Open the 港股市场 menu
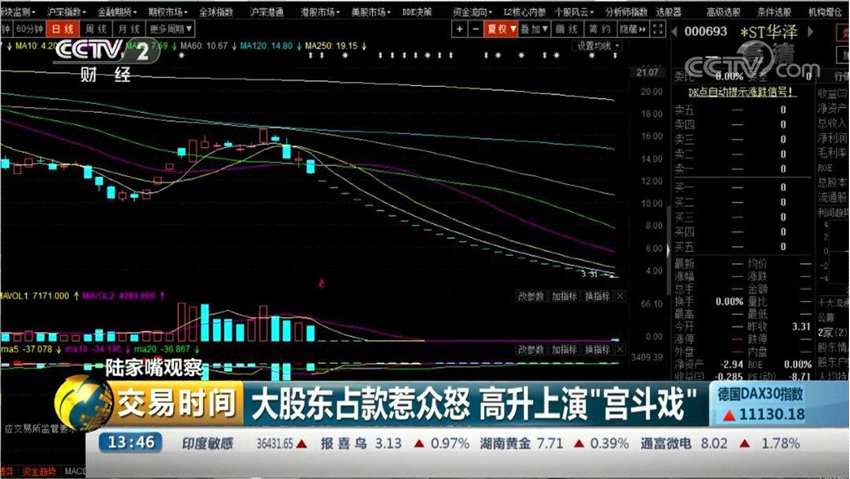The width and height of the screenshot is (850, 479). click(320, 11)
